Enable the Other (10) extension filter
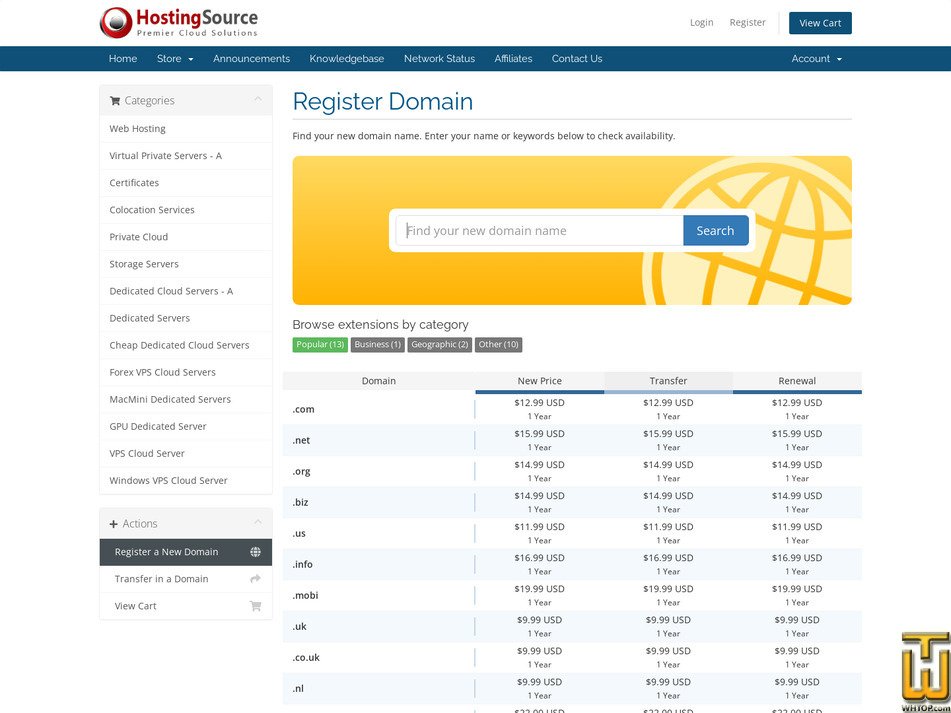This screenshot has width=951, height=713. [x=498, y=344]
